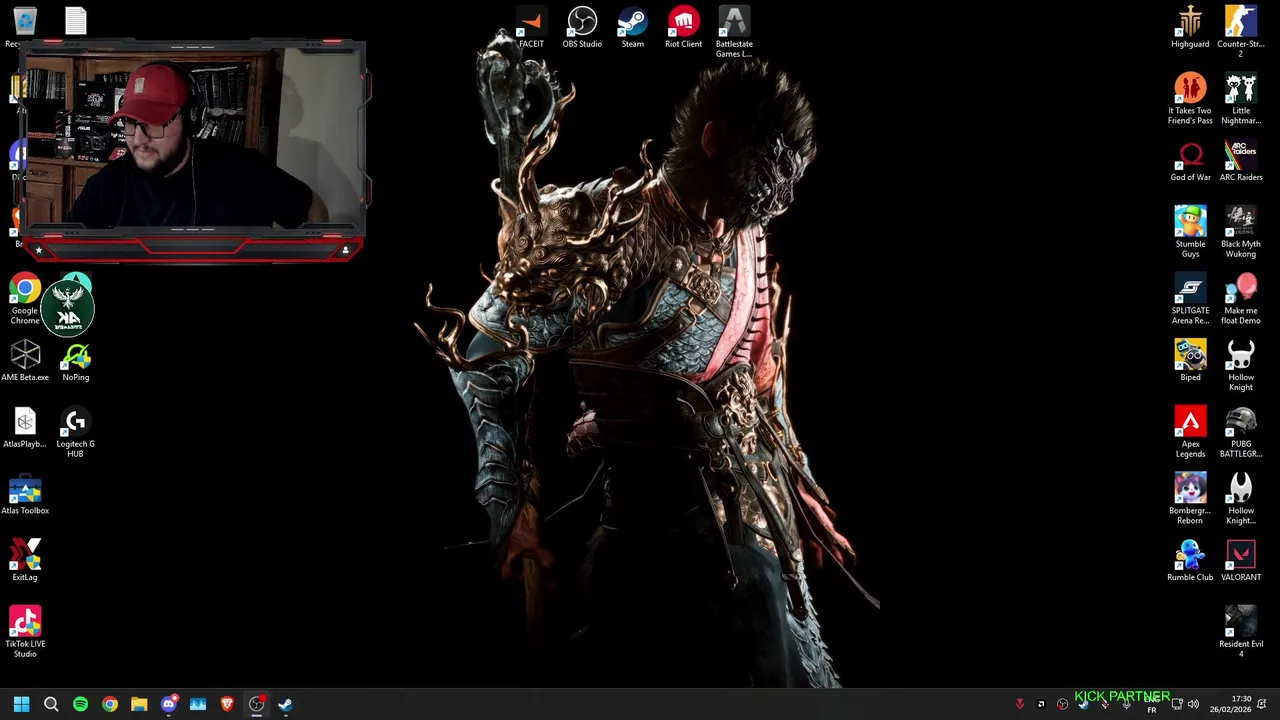
Task: Select the Atlas Toolbox desktop icon
Action: click(25, 495)
